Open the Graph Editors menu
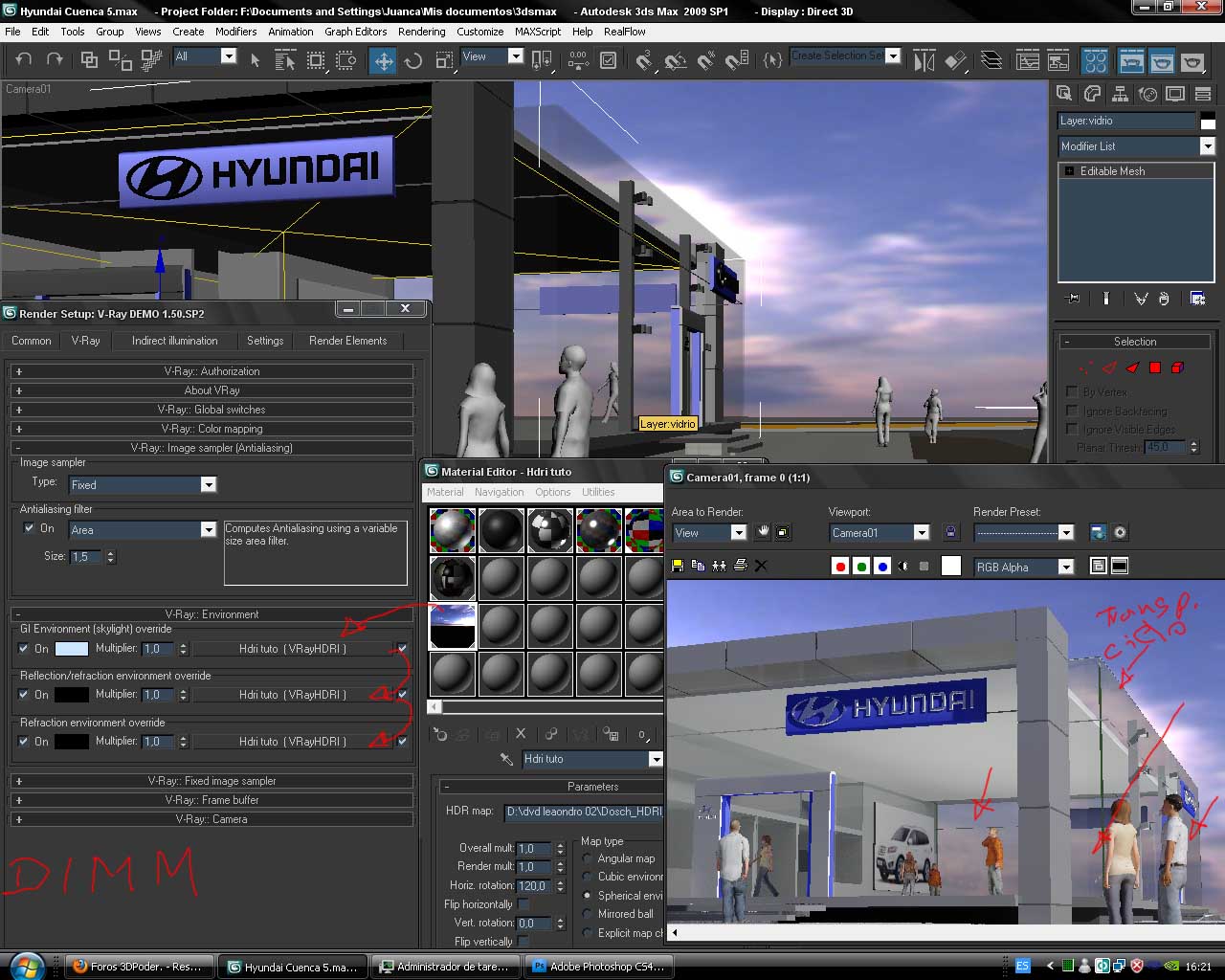Image resolution: width=1225 pixels, height=980 pixels. click(355, 32)
